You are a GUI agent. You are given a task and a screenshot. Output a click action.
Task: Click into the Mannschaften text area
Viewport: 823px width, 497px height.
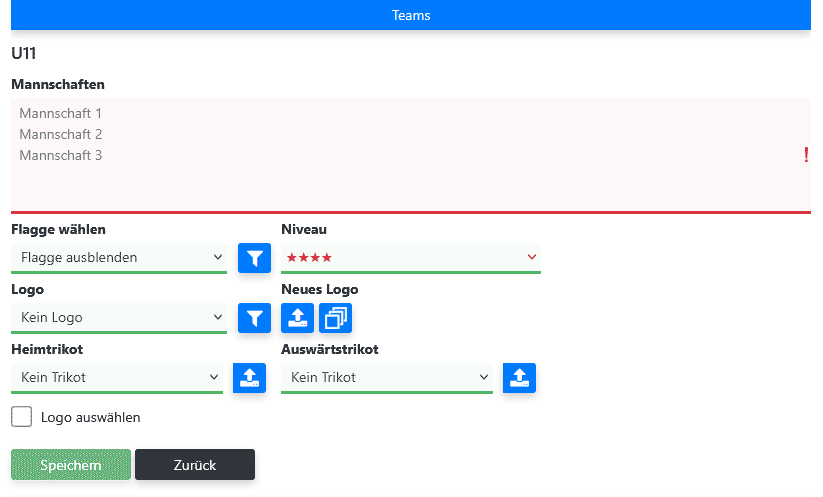point(411,155)
